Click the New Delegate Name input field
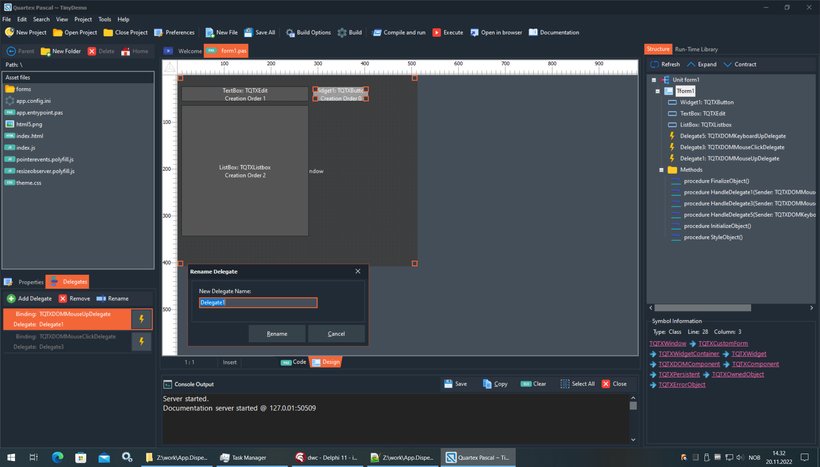This screenshot has height=467, width=820. [x=258, y=303]
